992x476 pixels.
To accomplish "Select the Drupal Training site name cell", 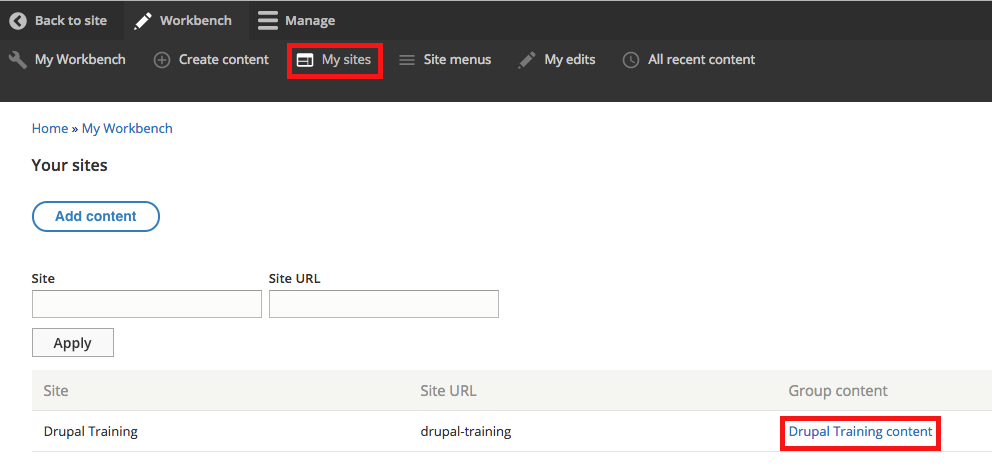I will click(90, 432).
